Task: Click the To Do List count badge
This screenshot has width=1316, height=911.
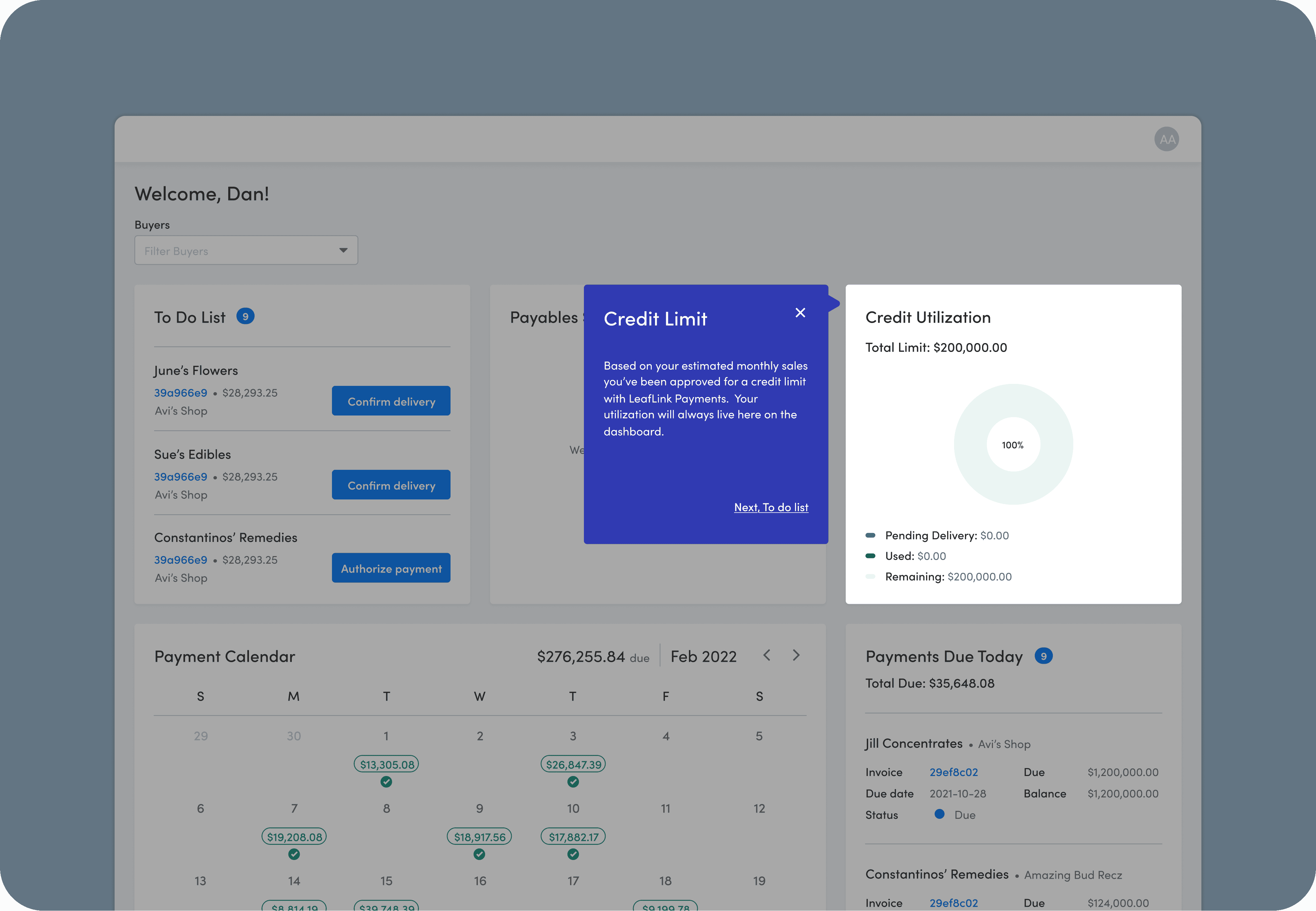Action: [245, 316]
